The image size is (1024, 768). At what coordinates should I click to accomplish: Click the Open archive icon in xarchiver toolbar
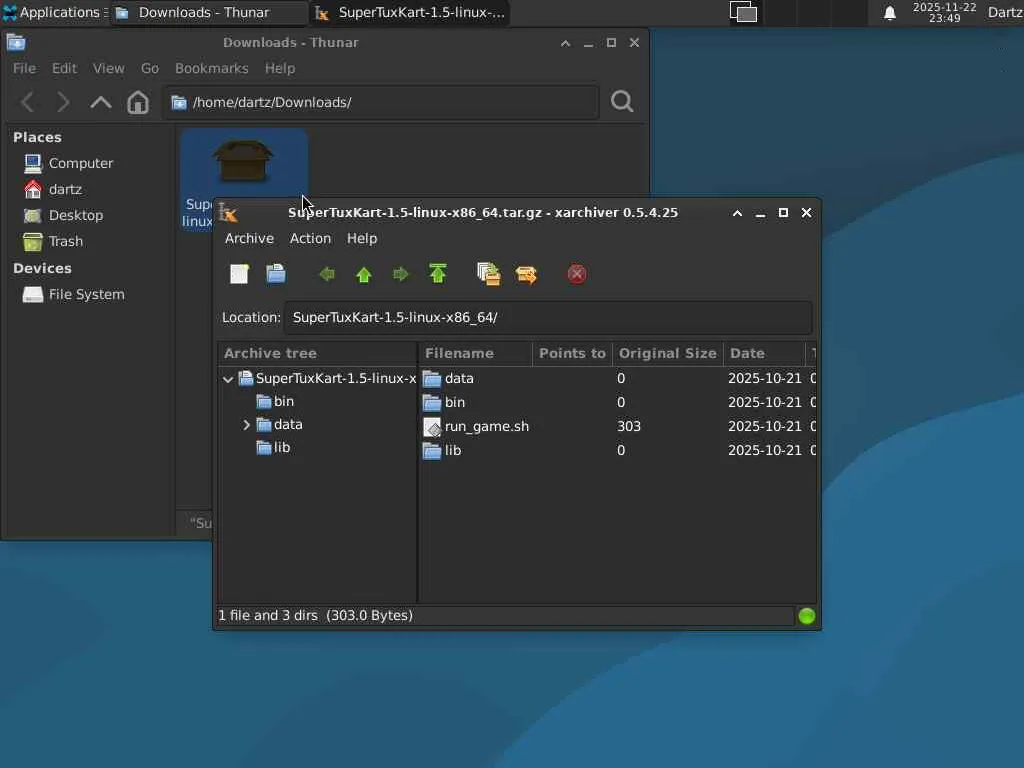click(276, 274)
